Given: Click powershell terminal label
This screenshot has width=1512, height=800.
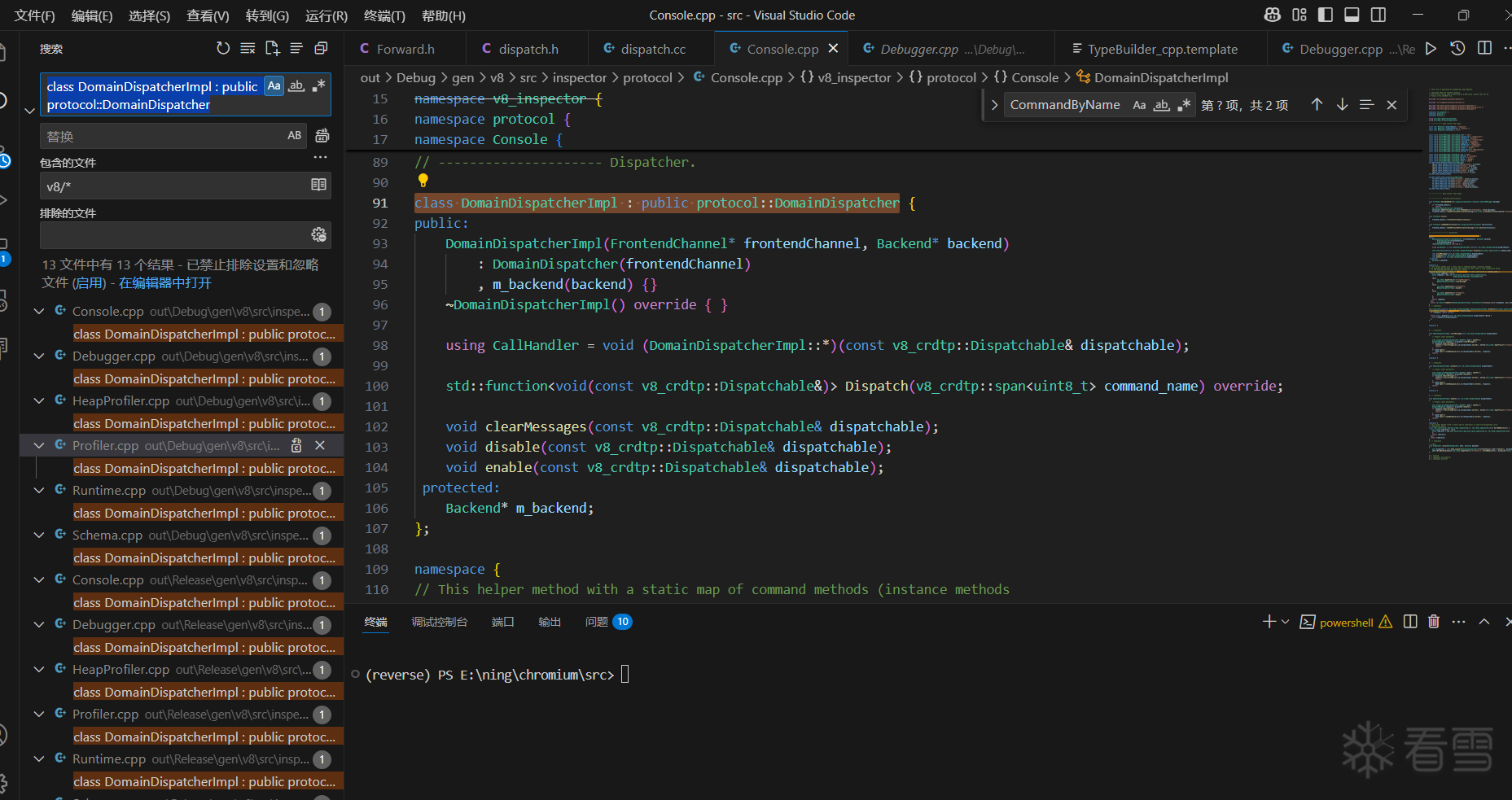Looking at the screenshot, I should click(1346, 623).
